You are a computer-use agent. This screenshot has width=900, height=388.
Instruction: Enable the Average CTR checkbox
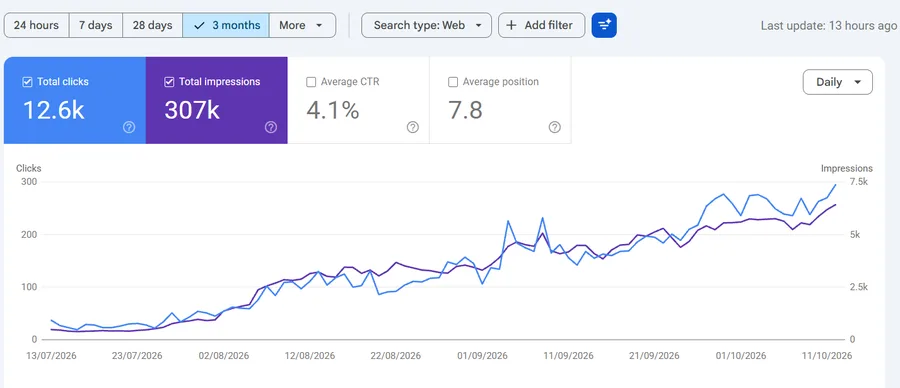coord(311,82)
